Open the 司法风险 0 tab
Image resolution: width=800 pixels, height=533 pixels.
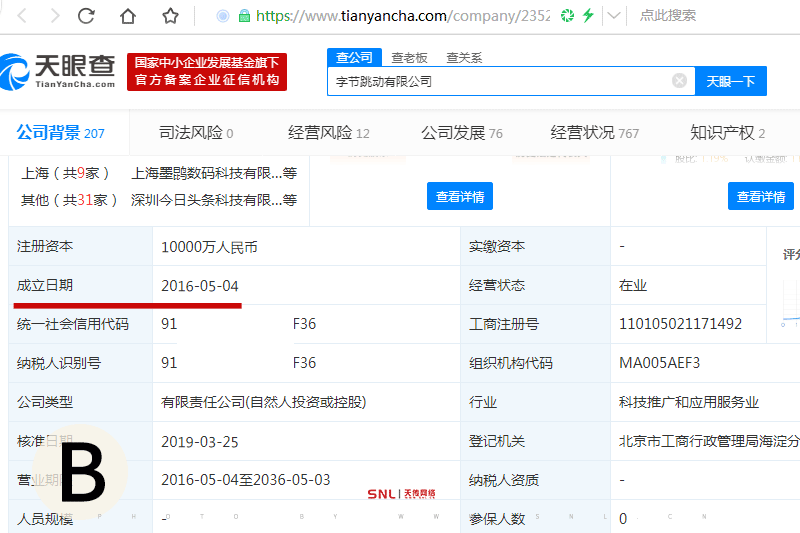coord(196,133)
